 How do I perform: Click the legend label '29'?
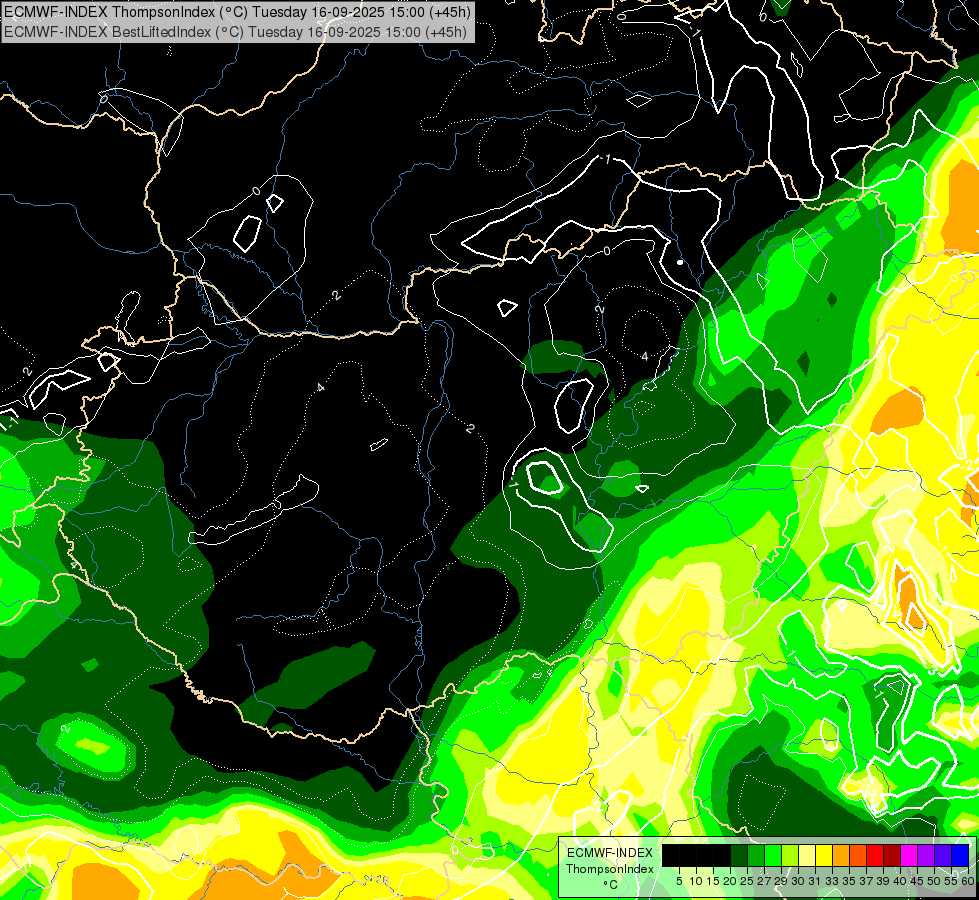pyautogui.click(x=781, y=881)
